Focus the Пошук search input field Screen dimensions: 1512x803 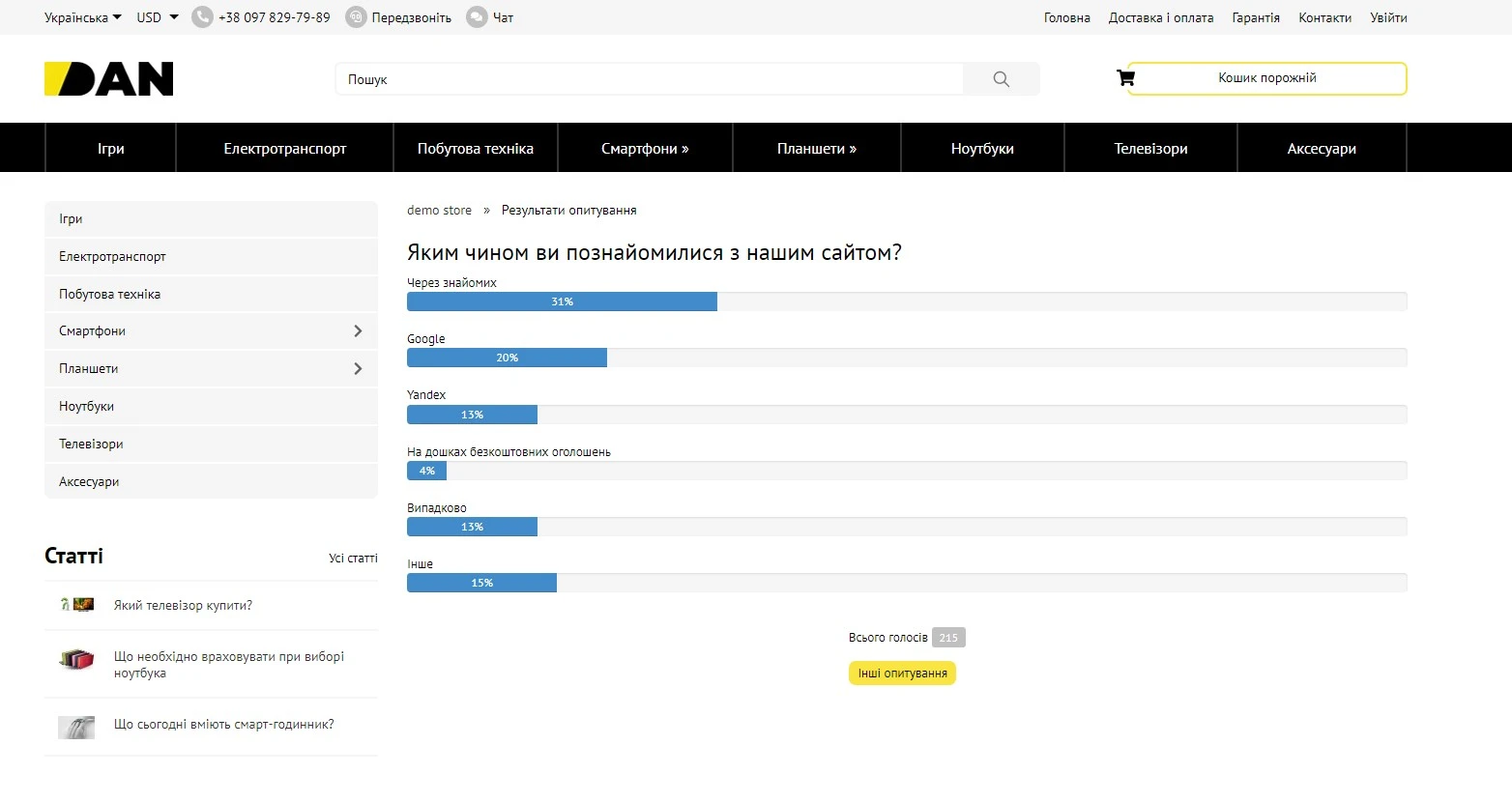648,79
